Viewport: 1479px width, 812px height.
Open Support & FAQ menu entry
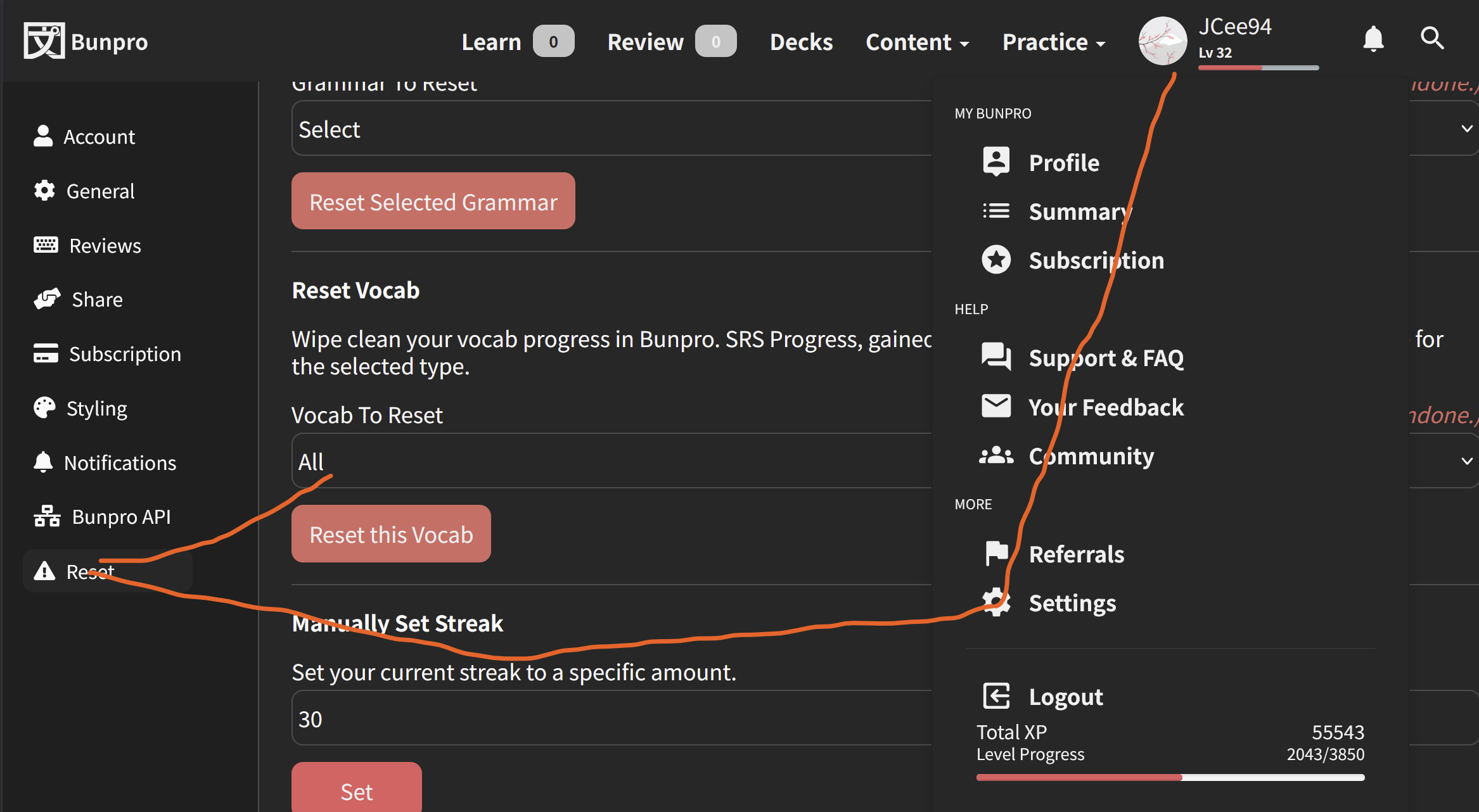[x=1106, y=358]
